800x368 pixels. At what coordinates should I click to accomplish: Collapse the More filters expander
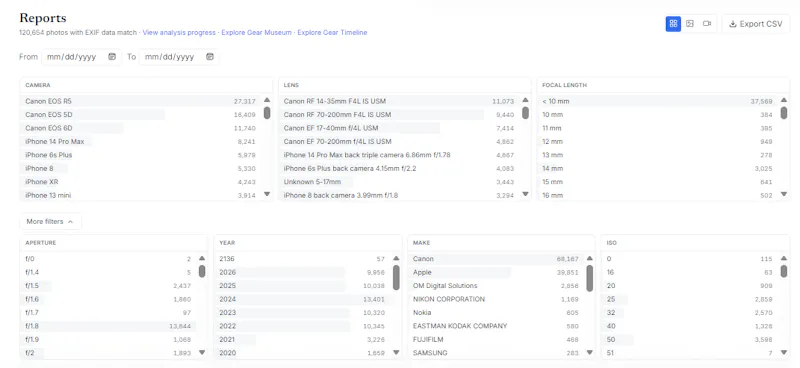(x=50, y=222)
